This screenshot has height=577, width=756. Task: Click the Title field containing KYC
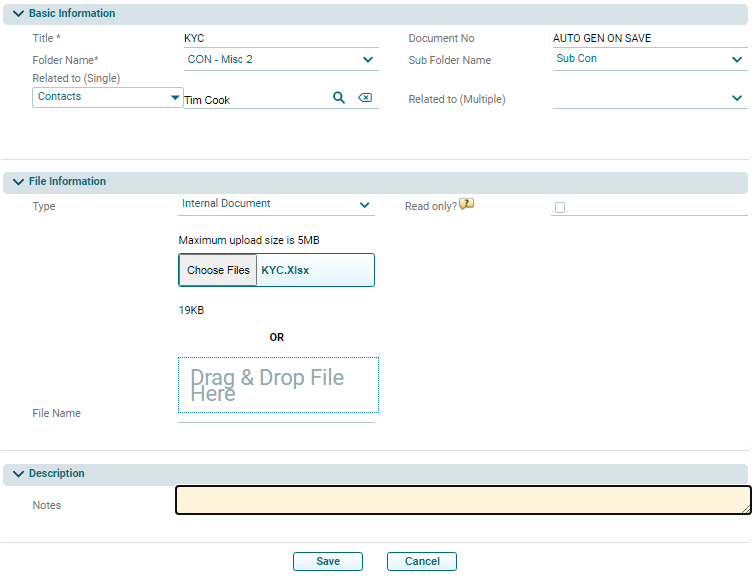coord(280,38)
